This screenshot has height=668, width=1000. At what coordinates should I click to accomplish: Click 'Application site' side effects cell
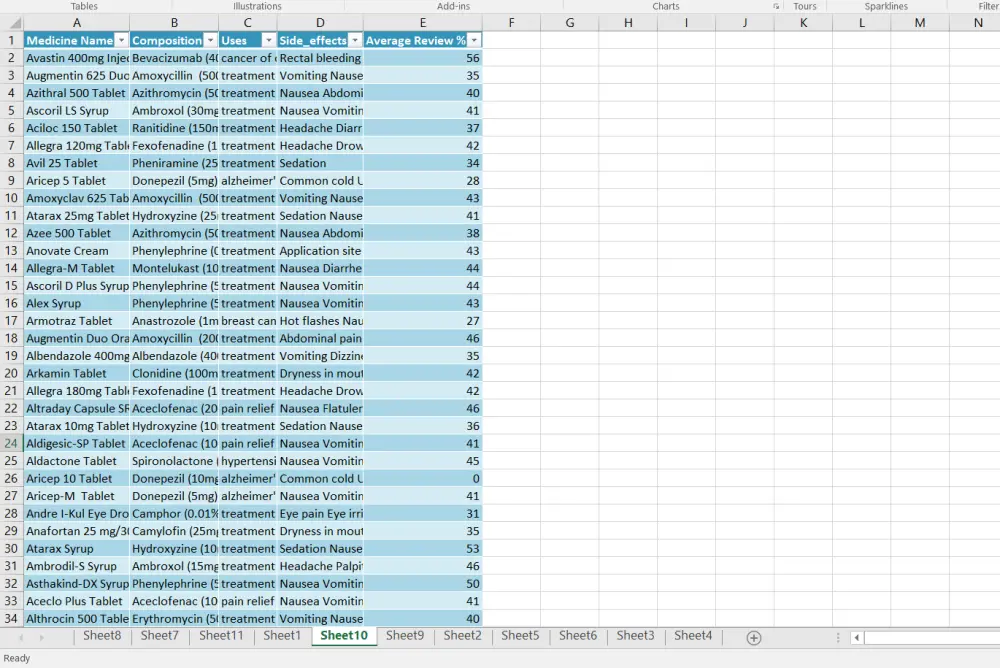point(320,251)
